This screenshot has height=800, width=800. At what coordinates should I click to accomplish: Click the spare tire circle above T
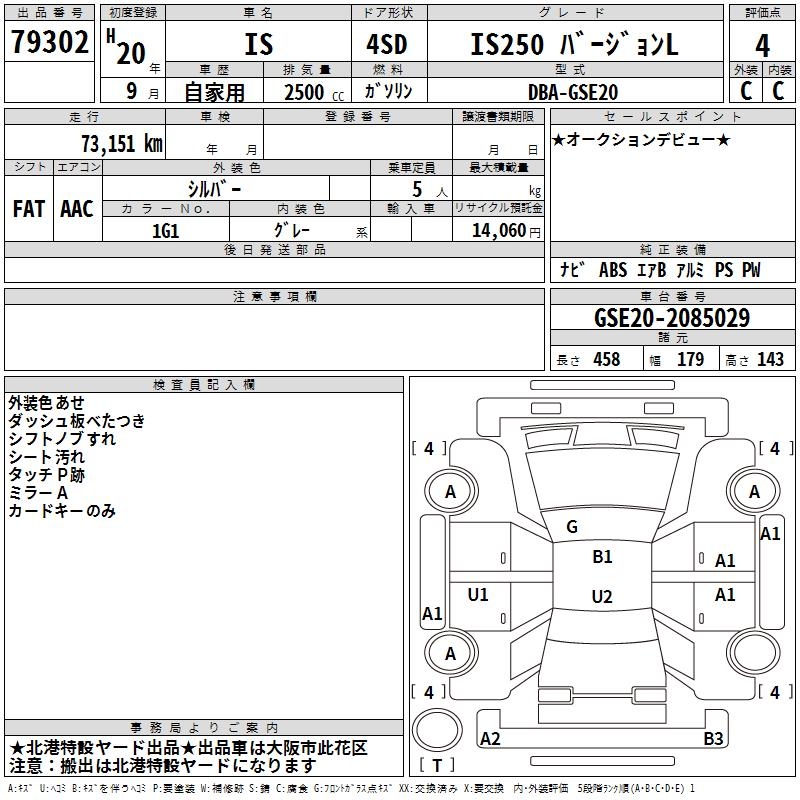(437, 730)
